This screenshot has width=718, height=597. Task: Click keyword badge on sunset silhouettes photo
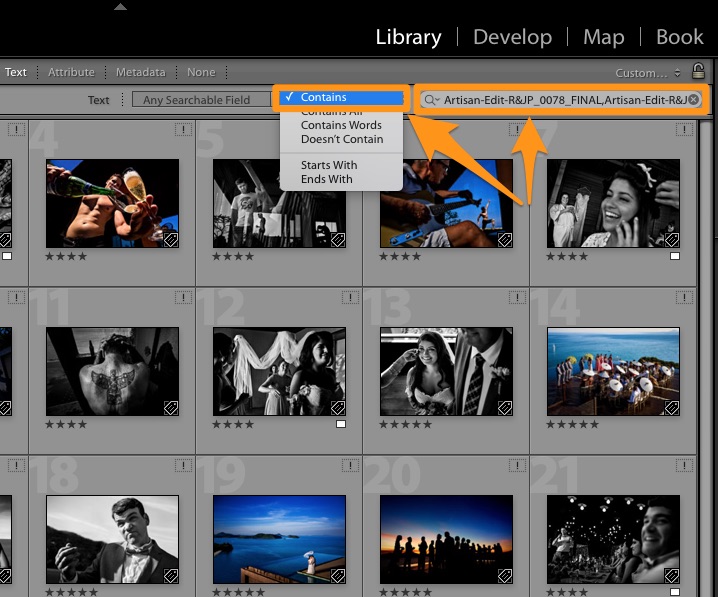click(505, 575)
